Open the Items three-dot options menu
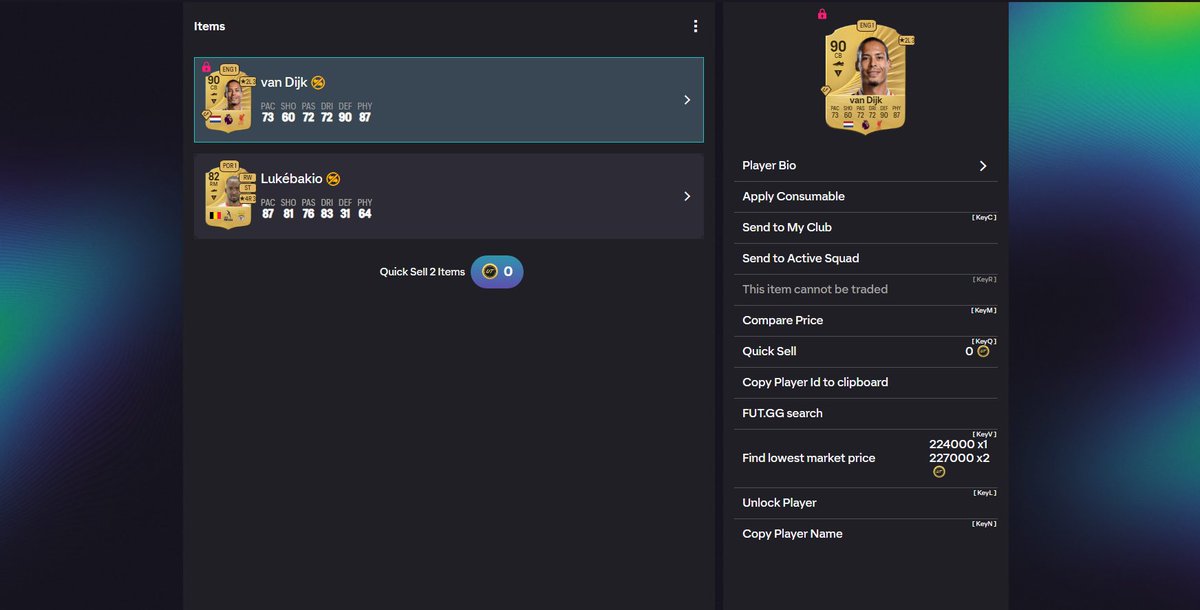Screen dimensions: 1200x610 pos(695,26)
